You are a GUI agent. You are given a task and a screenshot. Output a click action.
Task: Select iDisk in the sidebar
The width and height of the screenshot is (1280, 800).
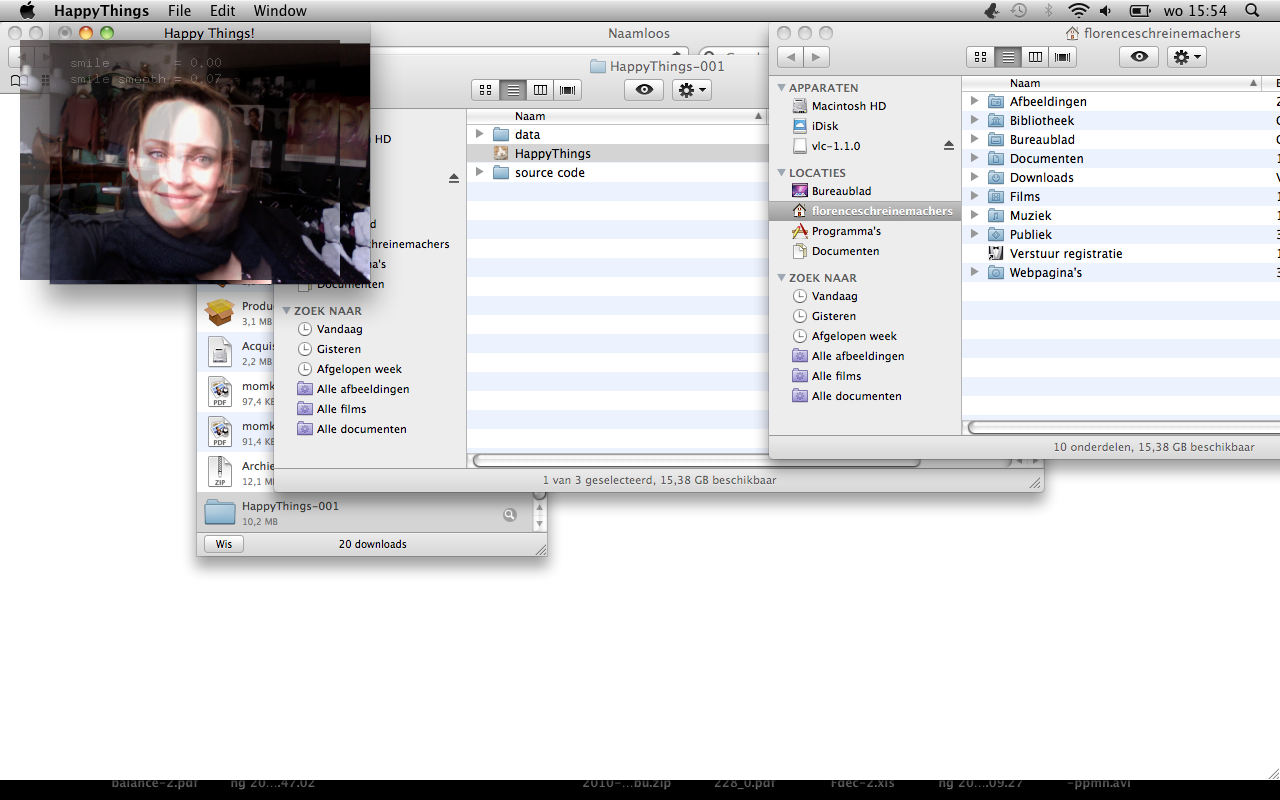tap(825, 126)
